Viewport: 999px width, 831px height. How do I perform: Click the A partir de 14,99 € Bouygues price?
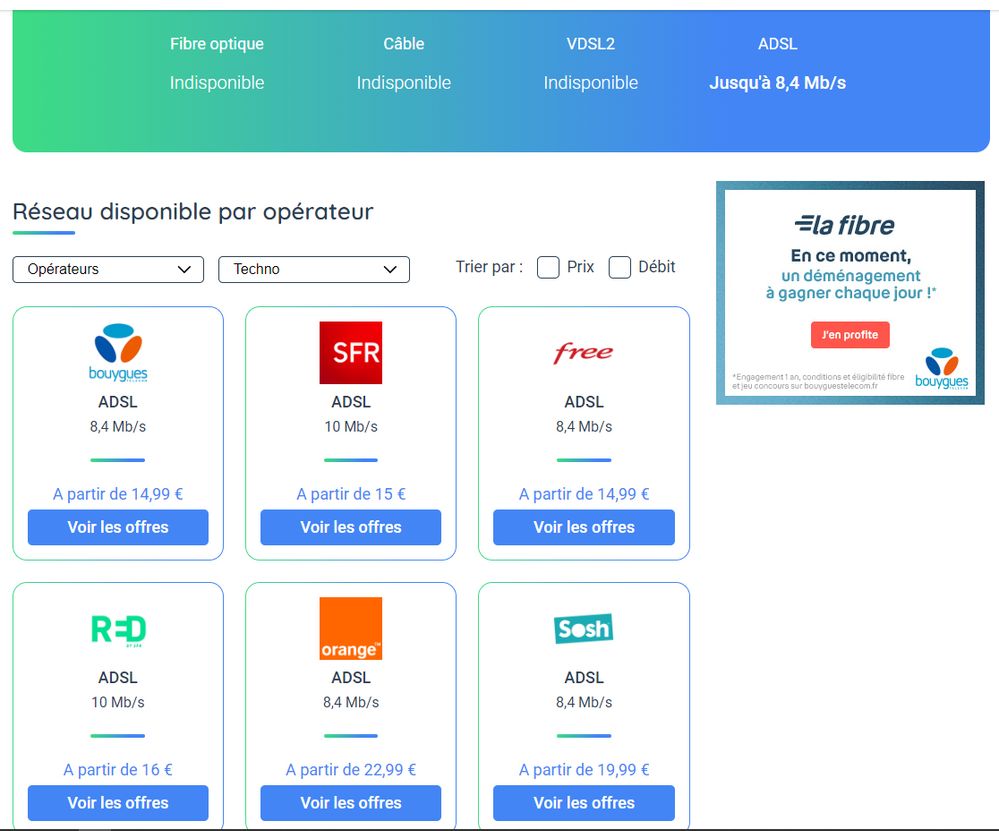point(118,494)
